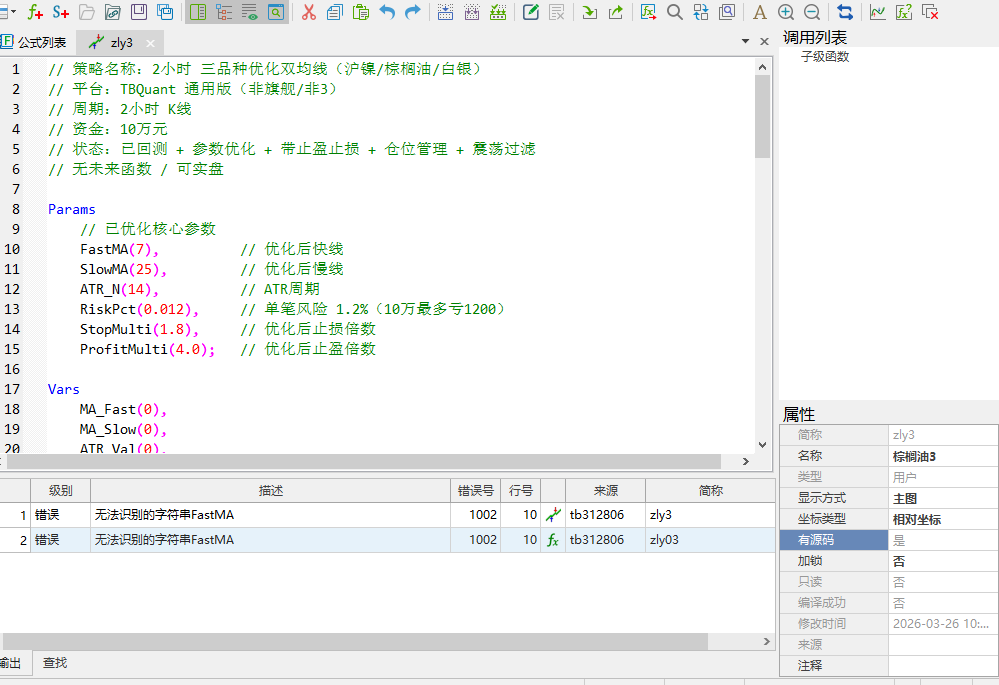Screen dimensions: 999x685
Task: Toggle the formula list panel button
Action: (197, 12)
